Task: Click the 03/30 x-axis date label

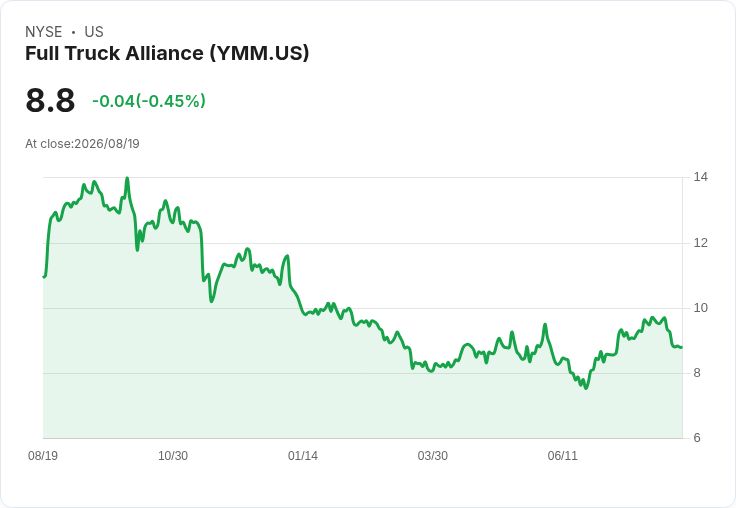Action: coord(433,456)
